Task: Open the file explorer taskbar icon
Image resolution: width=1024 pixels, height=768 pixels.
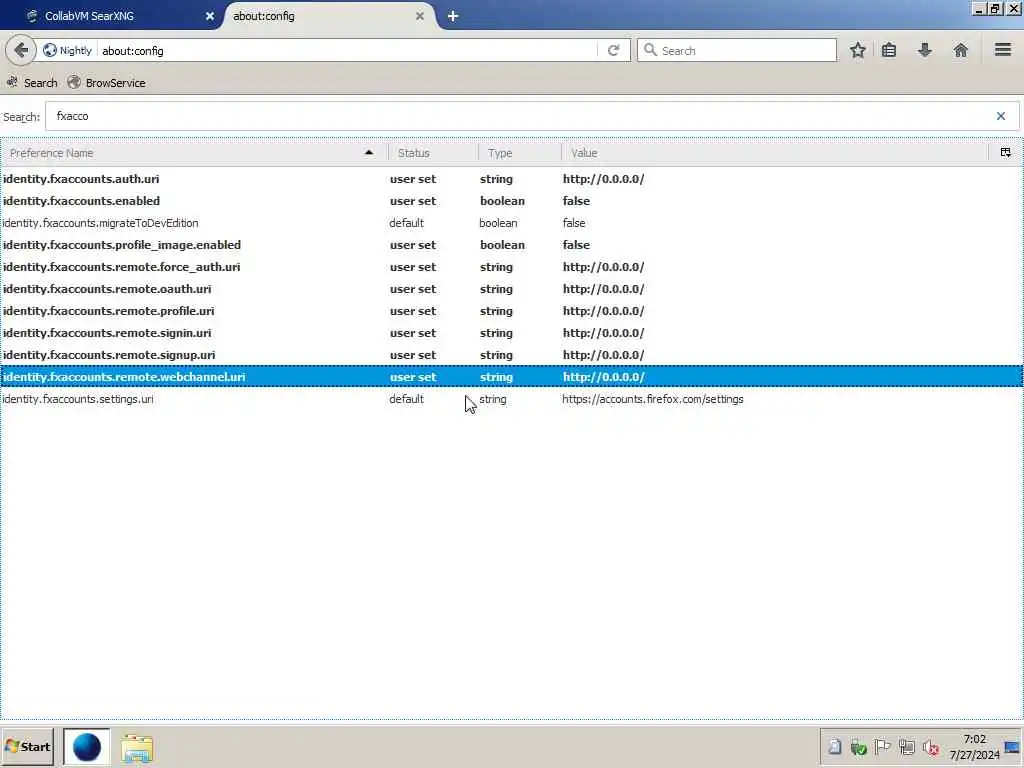Action: pyautogui.click(x=136, y=748)
